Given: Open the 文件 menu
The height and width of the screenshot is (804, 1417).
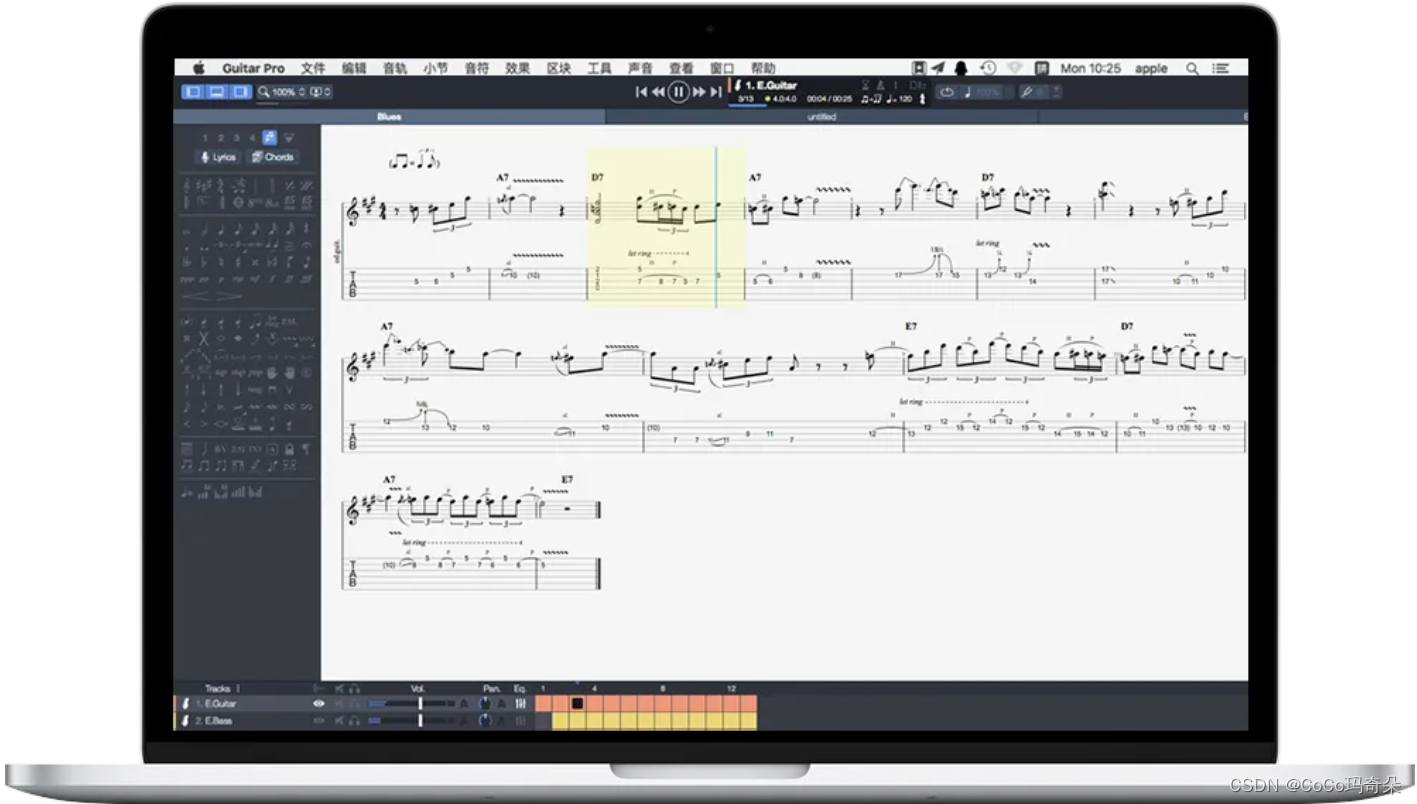Looking at the screenshot, I should click(x=313, y=68).
